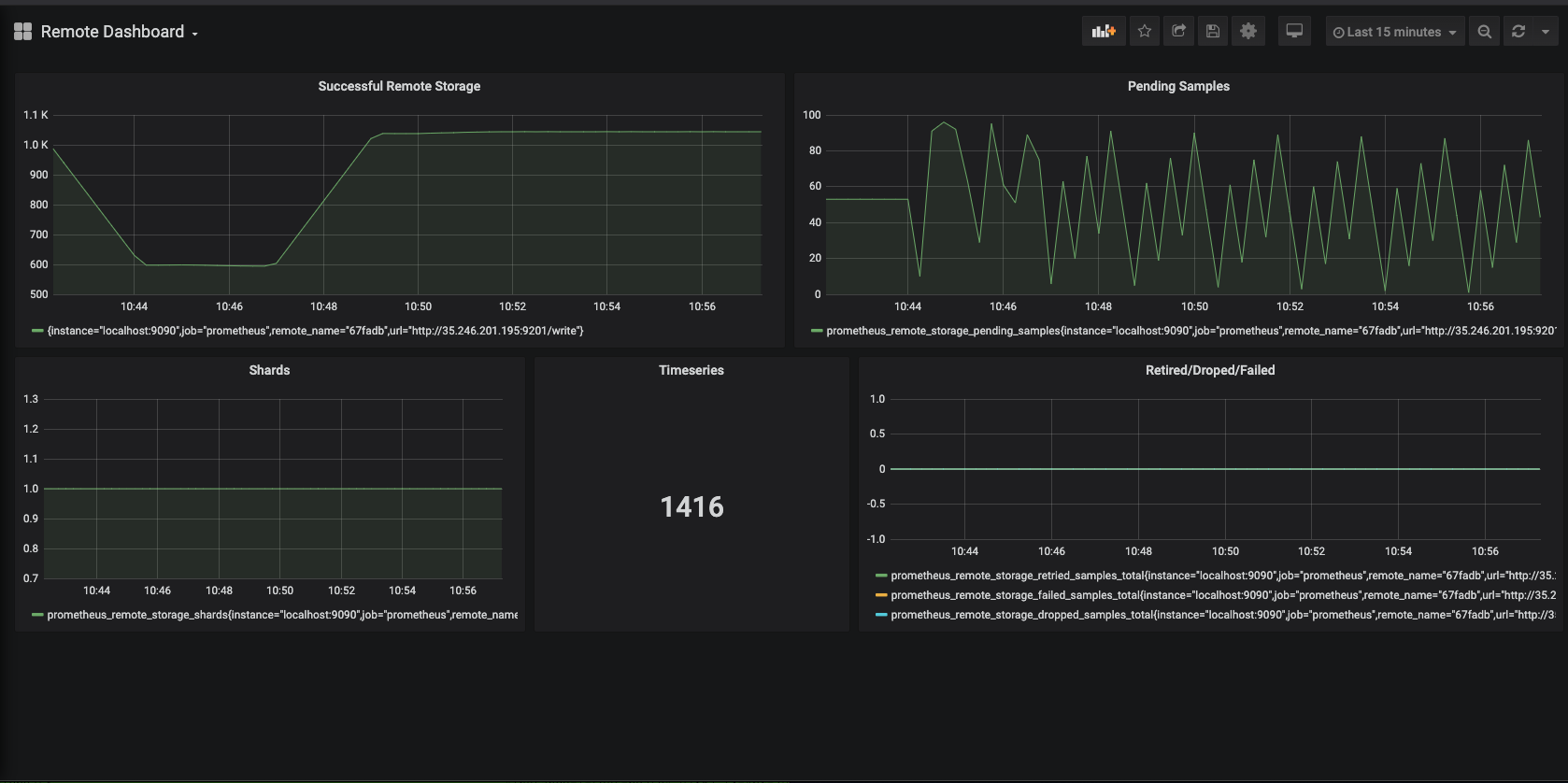
Task: Toggle the failed_samples_total legend series
Action: 1223,595
